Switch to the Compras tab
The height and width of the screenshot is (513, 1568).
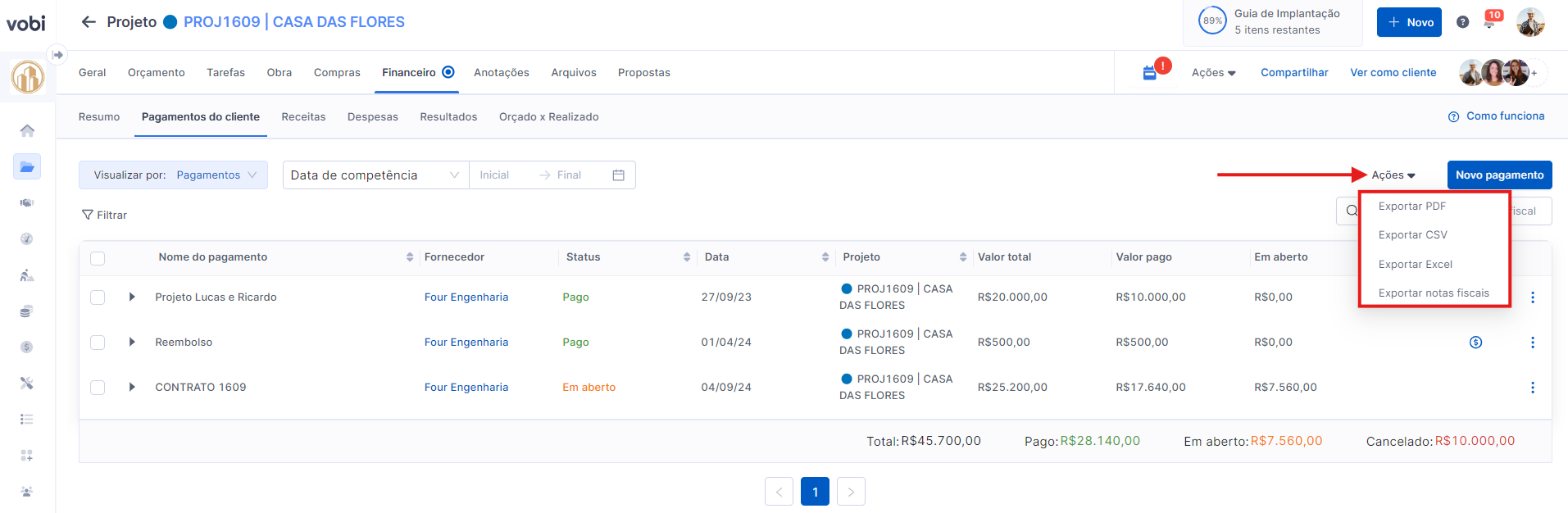(337, 73)
